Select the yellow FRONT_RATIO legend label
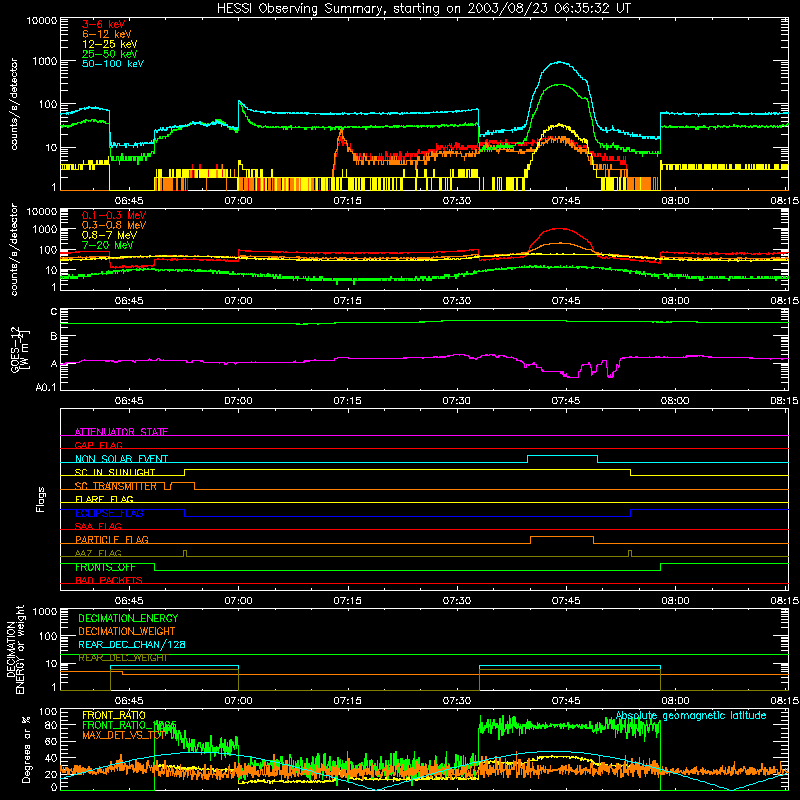 114,715
